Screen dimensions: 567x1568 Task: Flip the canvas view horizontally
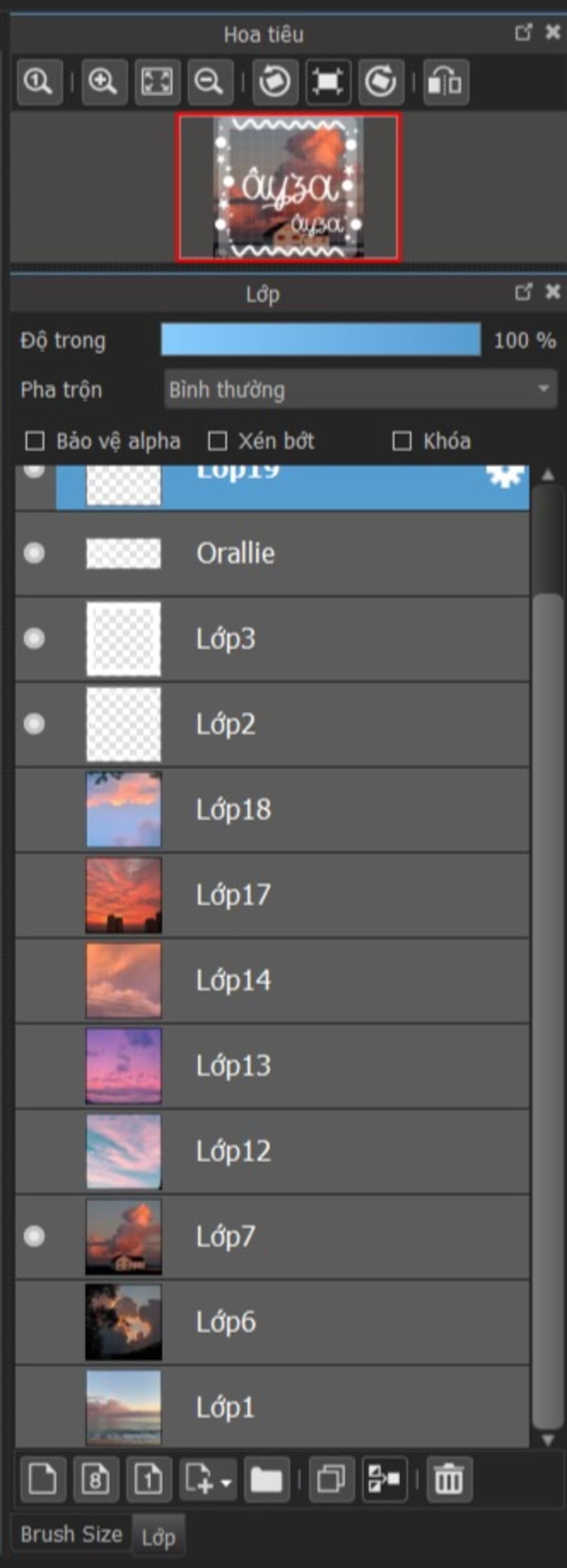(446, 81)
